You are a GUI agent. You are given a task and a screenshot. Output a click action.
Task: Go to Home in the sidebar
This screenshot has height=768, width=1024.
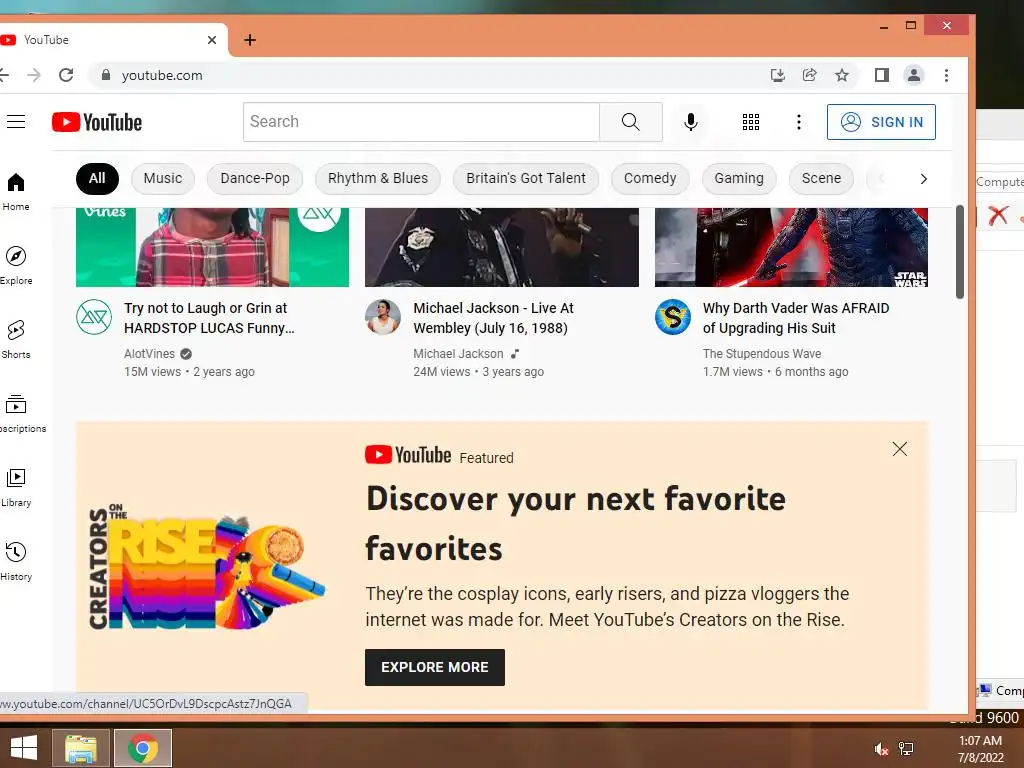point(16,191)
